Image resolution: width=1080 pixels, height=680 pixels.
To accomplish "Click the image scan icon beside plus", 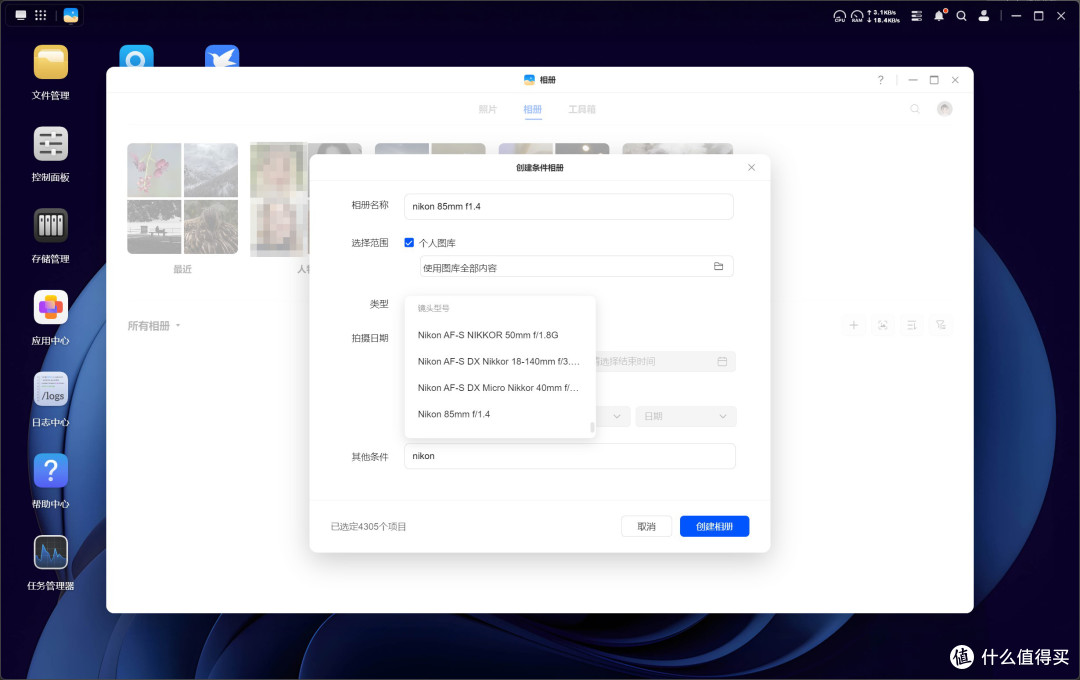I will (x=882, y=325).
